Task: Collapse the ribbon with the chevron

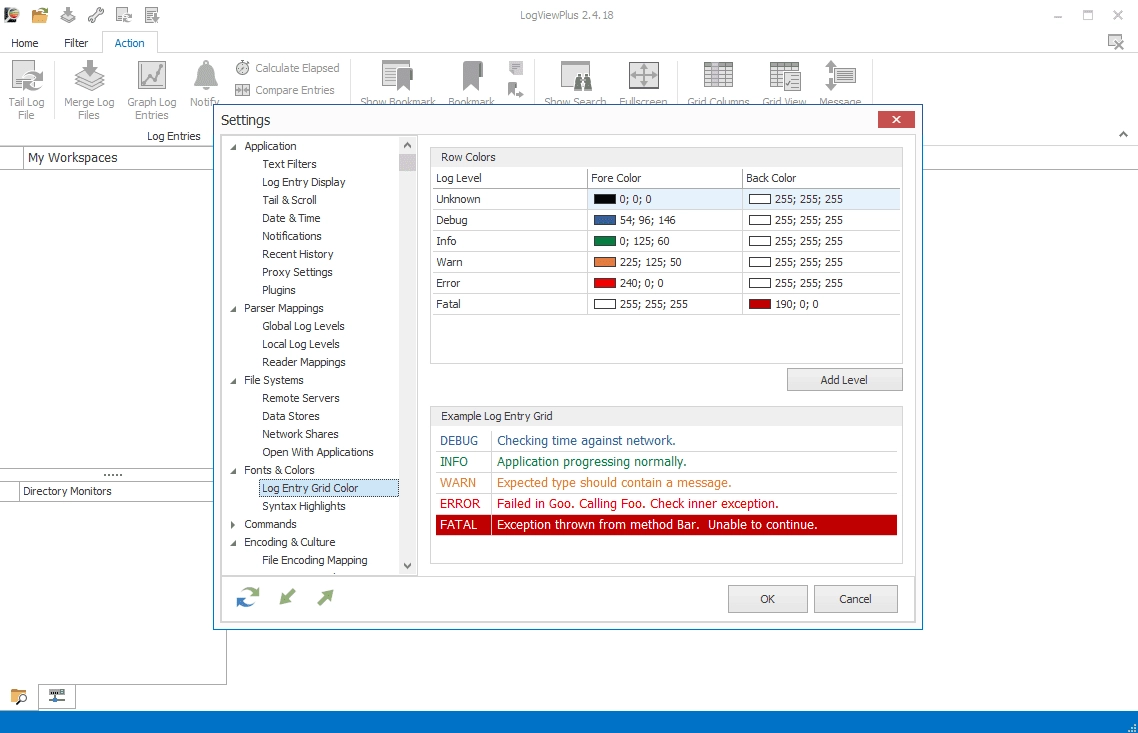Action: pyautogui.click(x=1123, y=134)
